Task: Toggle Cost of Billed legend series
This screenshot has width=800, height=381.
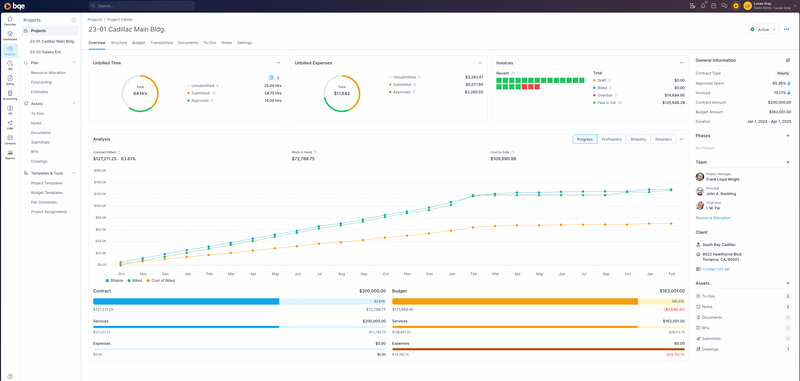Action: [x=160, y=281]
